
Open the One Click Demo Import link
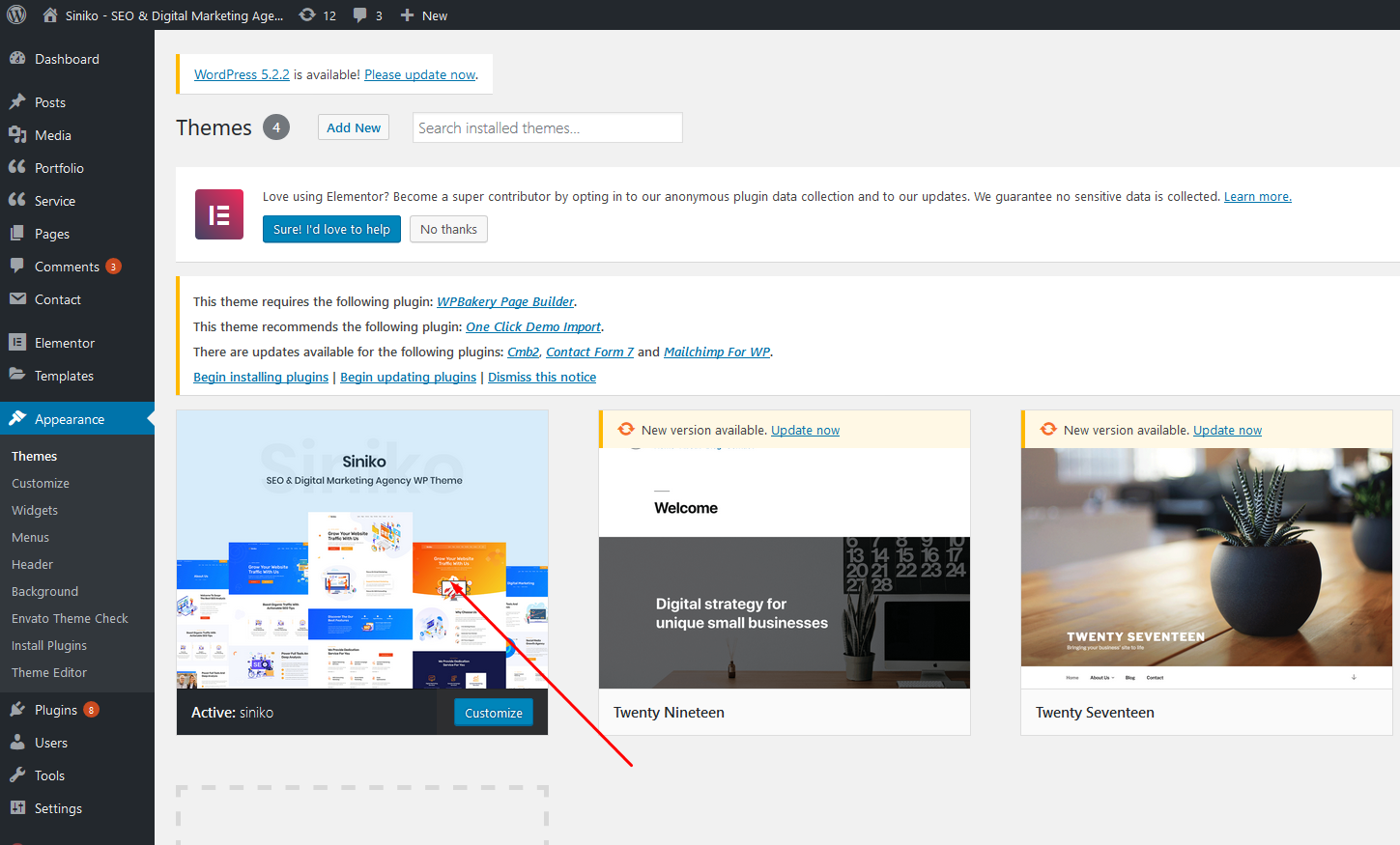coord(533,326)
